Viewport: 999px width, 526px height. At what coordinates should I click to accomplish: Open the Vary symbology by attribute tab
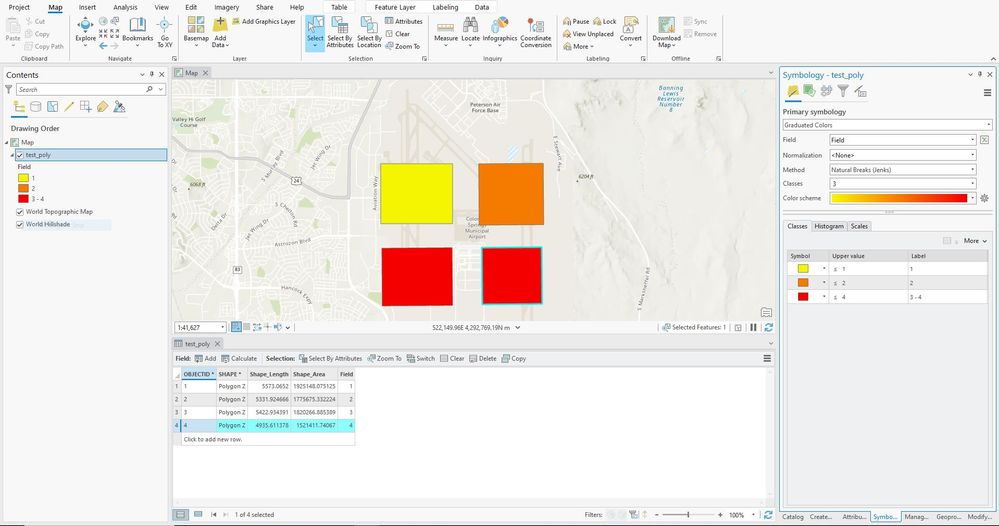pyautogui.click(x=809, y=92)
